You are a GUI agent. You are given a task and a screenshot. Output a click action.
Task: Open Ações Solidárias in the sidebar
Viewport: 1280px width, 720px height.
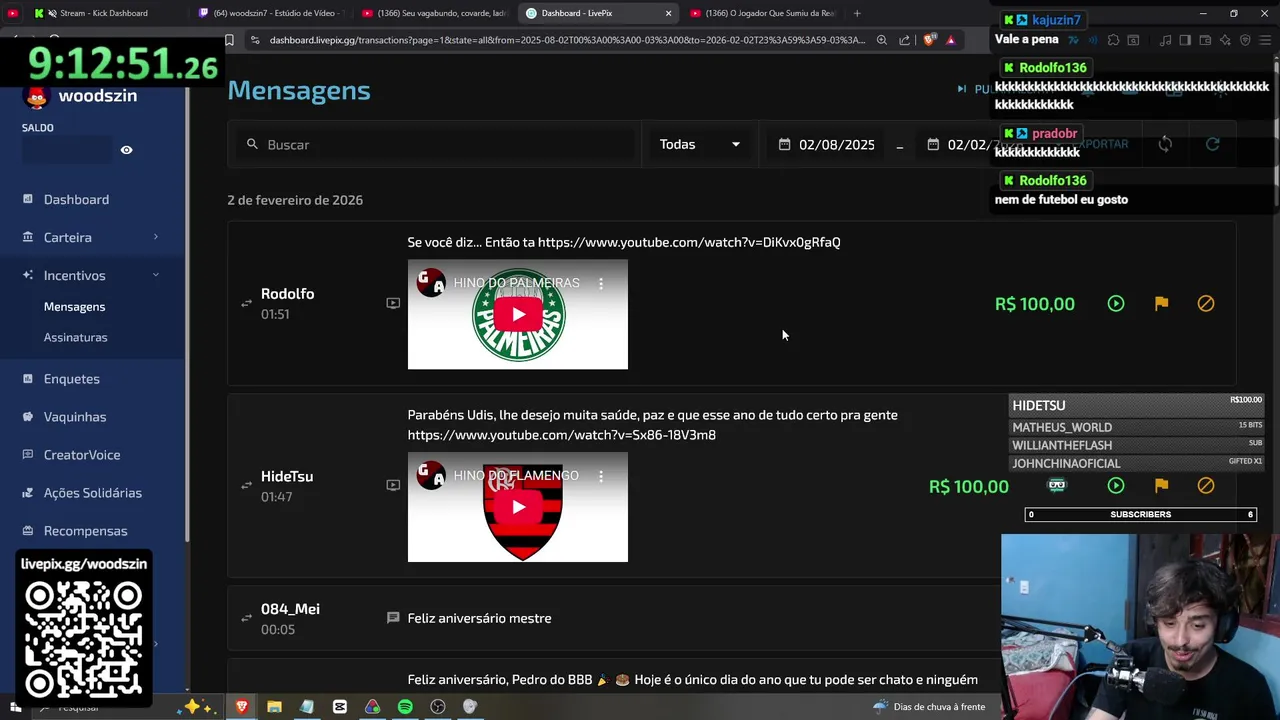pos(93,493)
